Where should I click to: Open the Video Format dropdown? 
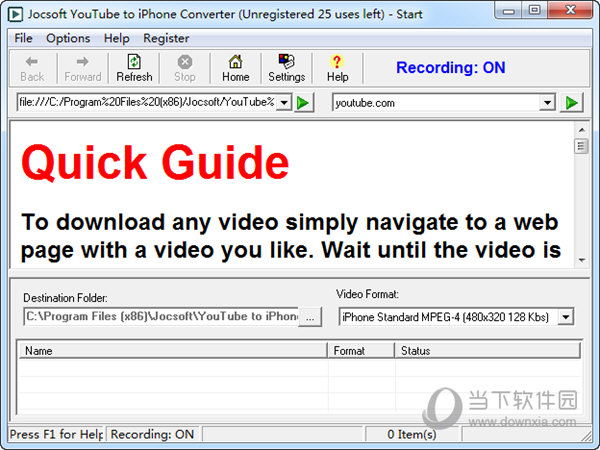click(566, 317)
